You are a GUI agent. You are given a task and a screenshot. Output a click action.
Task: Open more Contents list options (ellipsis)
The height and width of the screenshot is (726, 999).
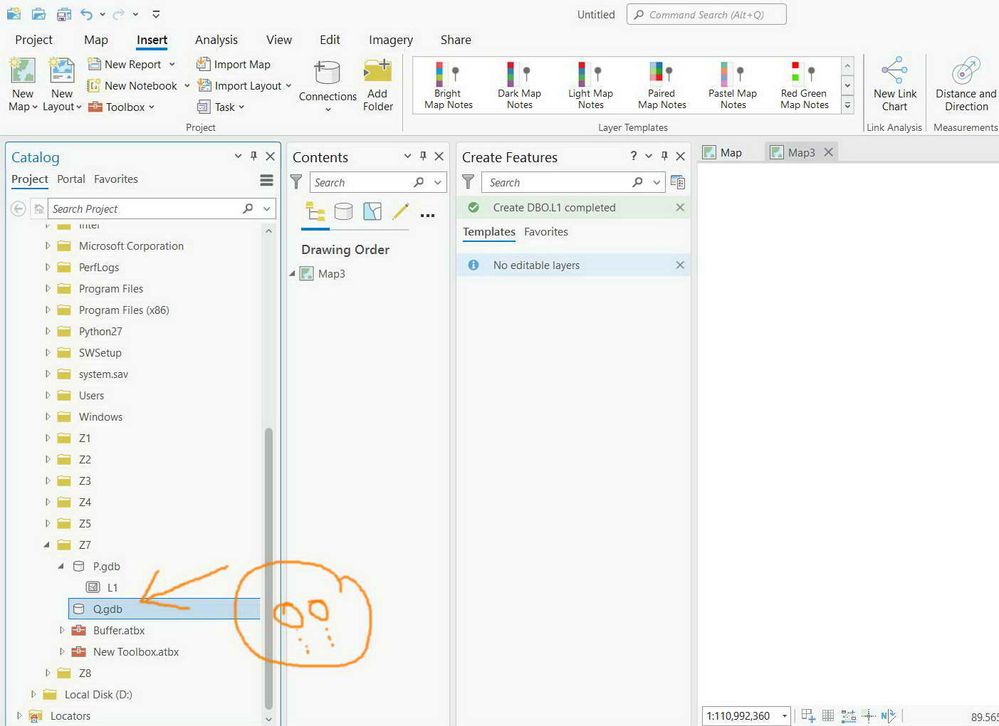coord(428,215)
